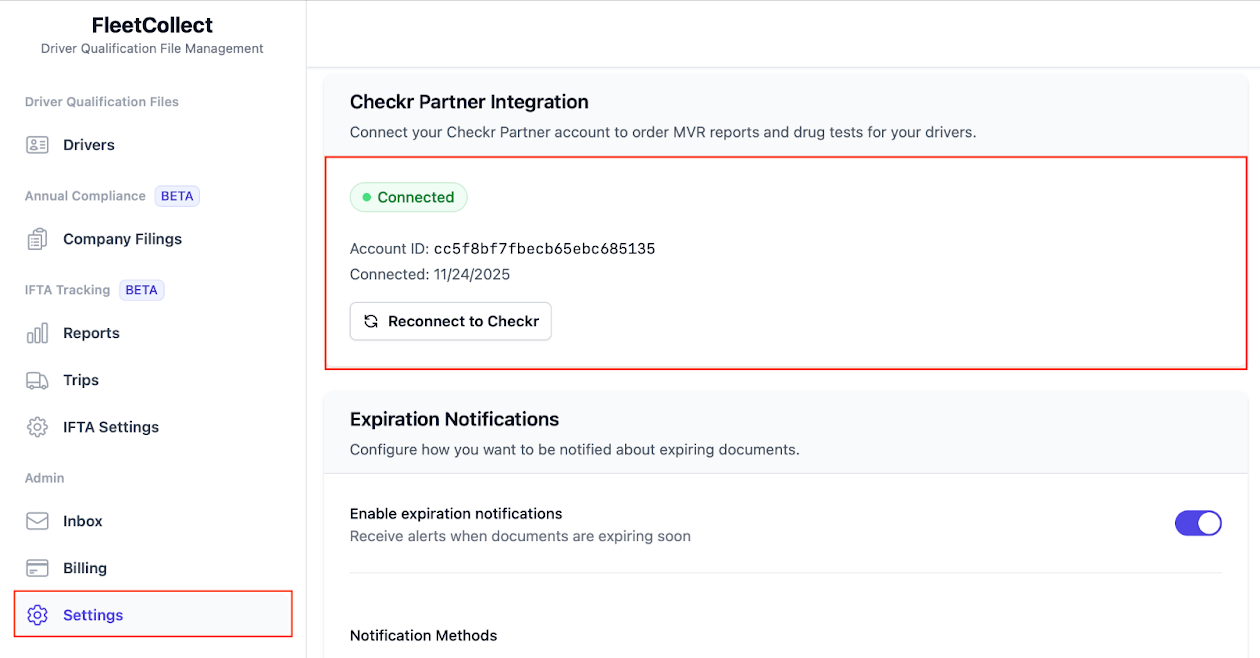Click the IFTA Settings gear icon
Screen dimensions: 1260x658
[37, 427]
